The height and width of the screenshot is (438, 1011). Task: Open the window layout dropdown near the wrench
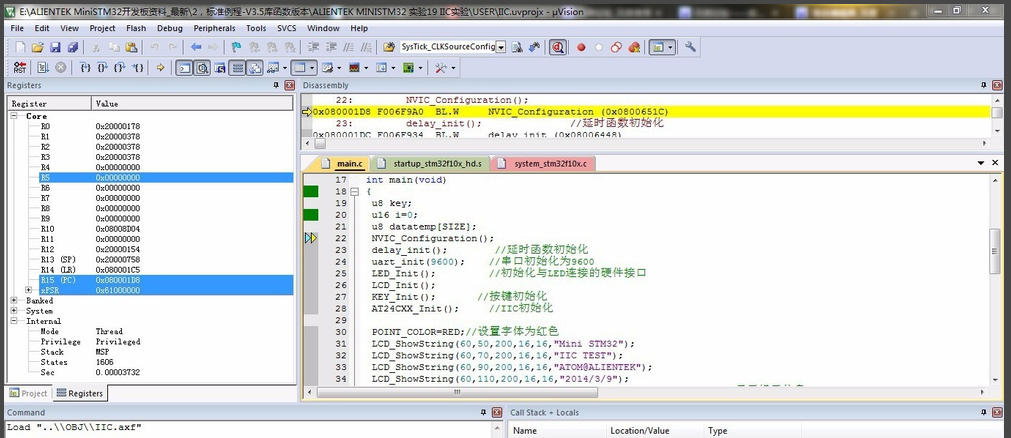(x=671, y=47)
